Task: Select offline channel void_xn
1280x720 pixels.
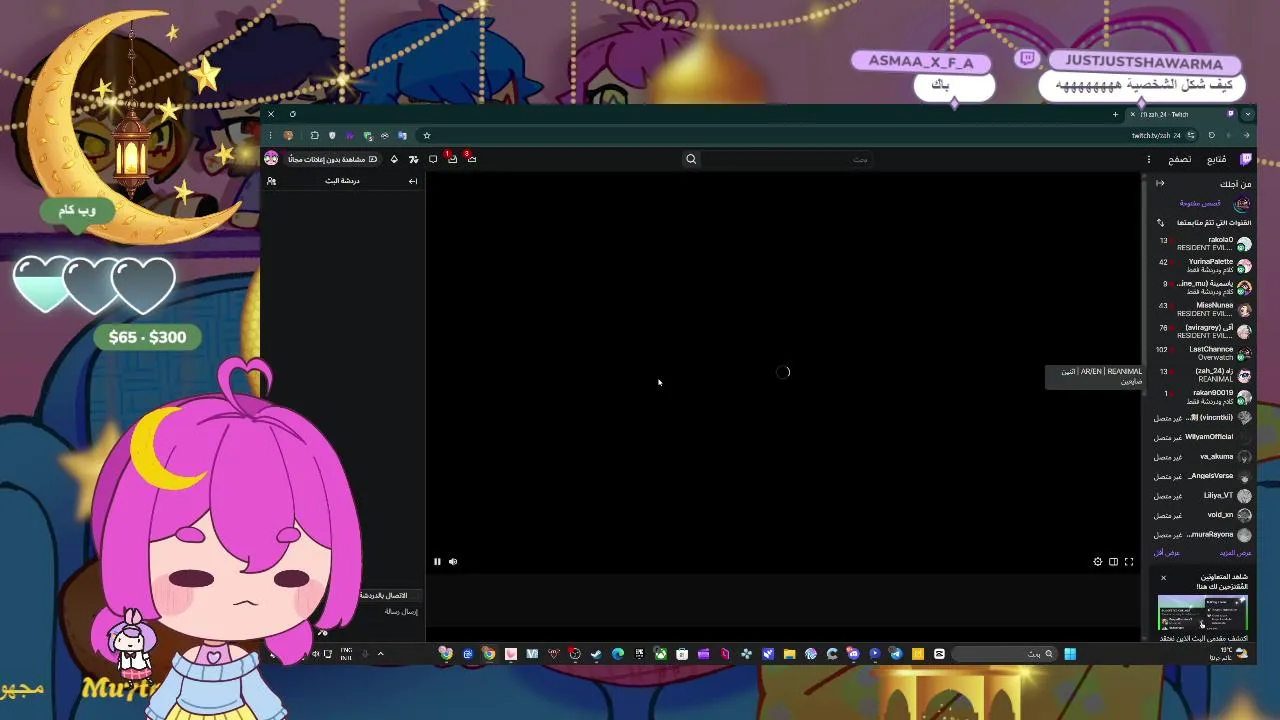Action: click(x=1204, y=515)
